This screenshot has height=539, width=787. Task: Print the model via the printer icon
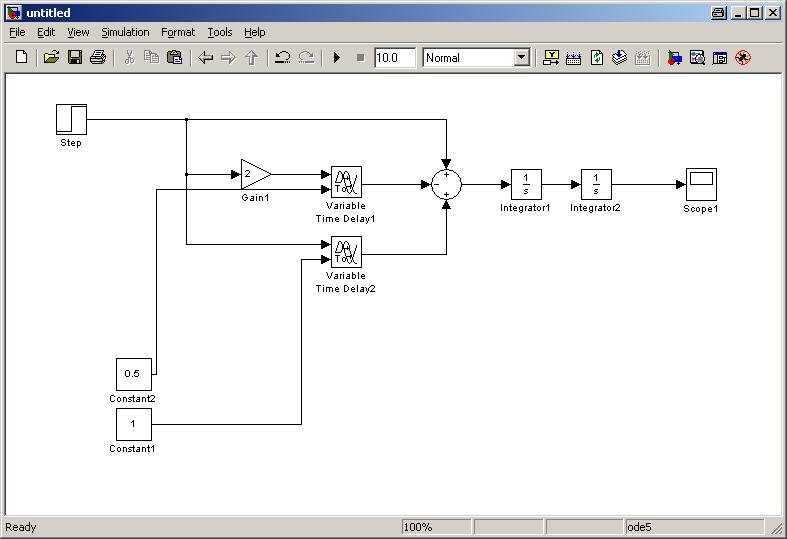click(x=98, y=58)
